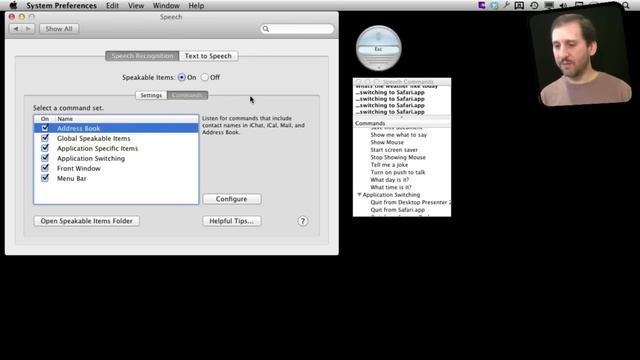The height and width of the screenshot is (360, 640).
Task: Click 'Start screen saver' command
Action: click(x=394, y=150)
